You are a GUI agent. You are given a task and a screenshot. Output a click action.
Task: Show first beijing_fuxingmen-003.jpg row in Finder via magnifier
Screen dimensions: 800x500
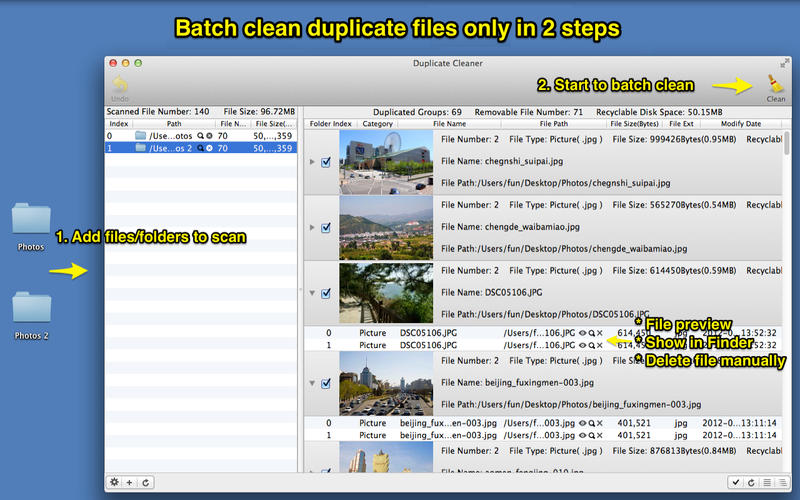[x=591, y=423]
